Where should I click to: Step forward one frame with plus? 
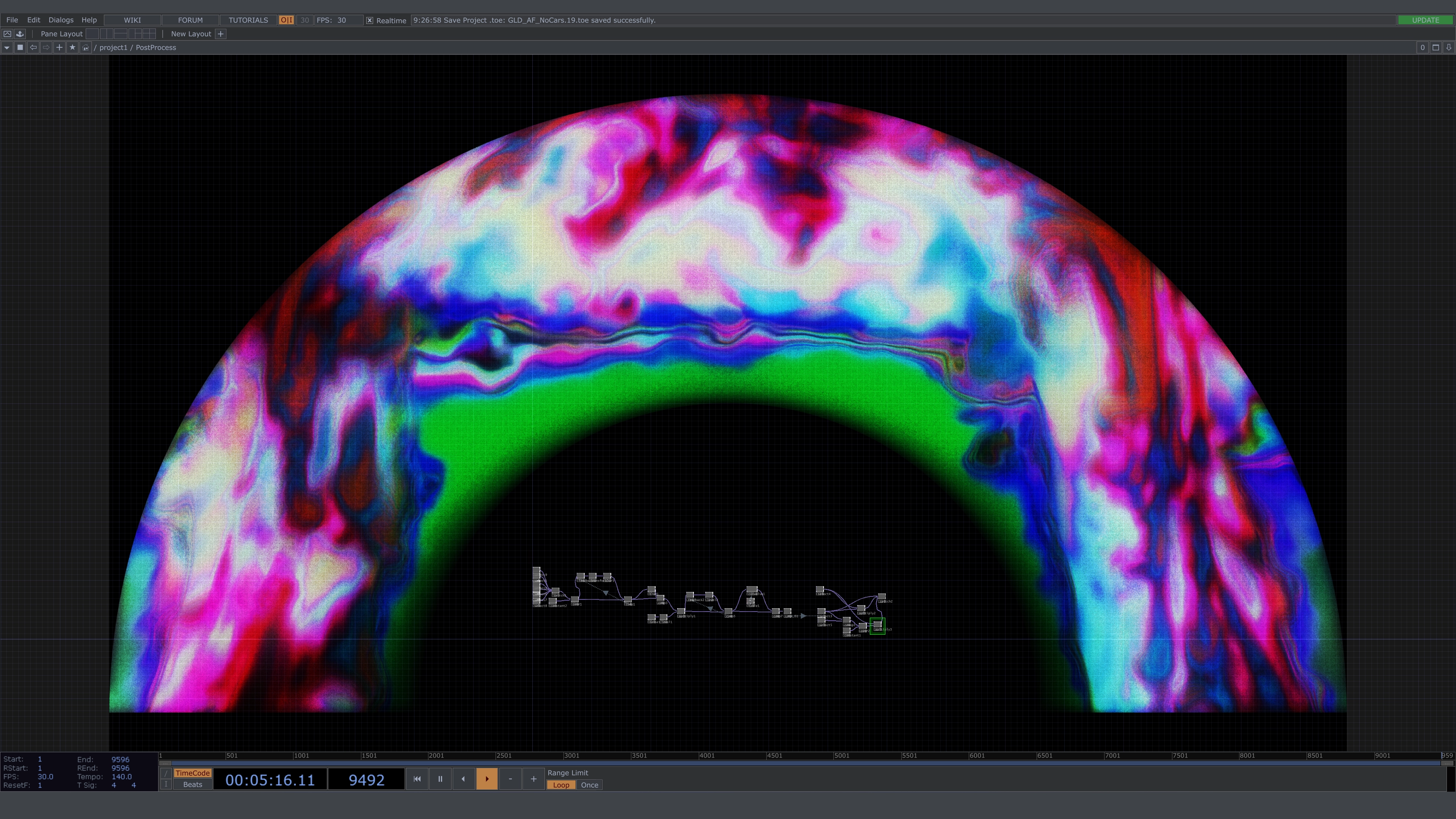[x=533, y=779]
